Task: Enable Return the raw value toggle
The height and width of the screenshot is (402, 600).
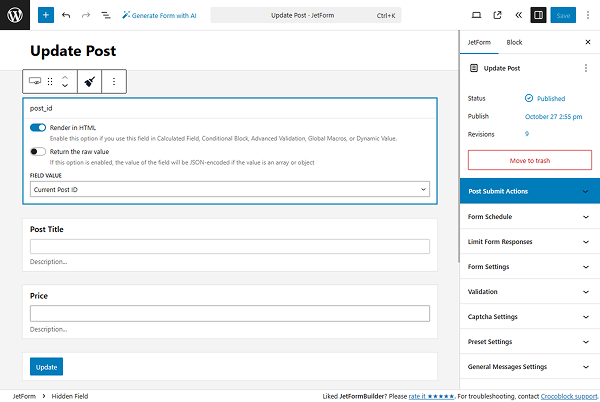Action: click(38, 151)
